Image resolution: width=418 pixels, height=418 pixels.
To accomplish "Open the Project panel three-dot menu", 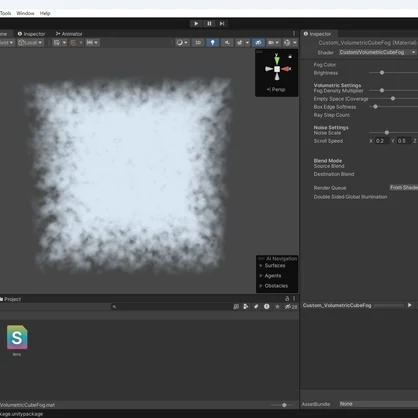I will [x=294, y=299].
